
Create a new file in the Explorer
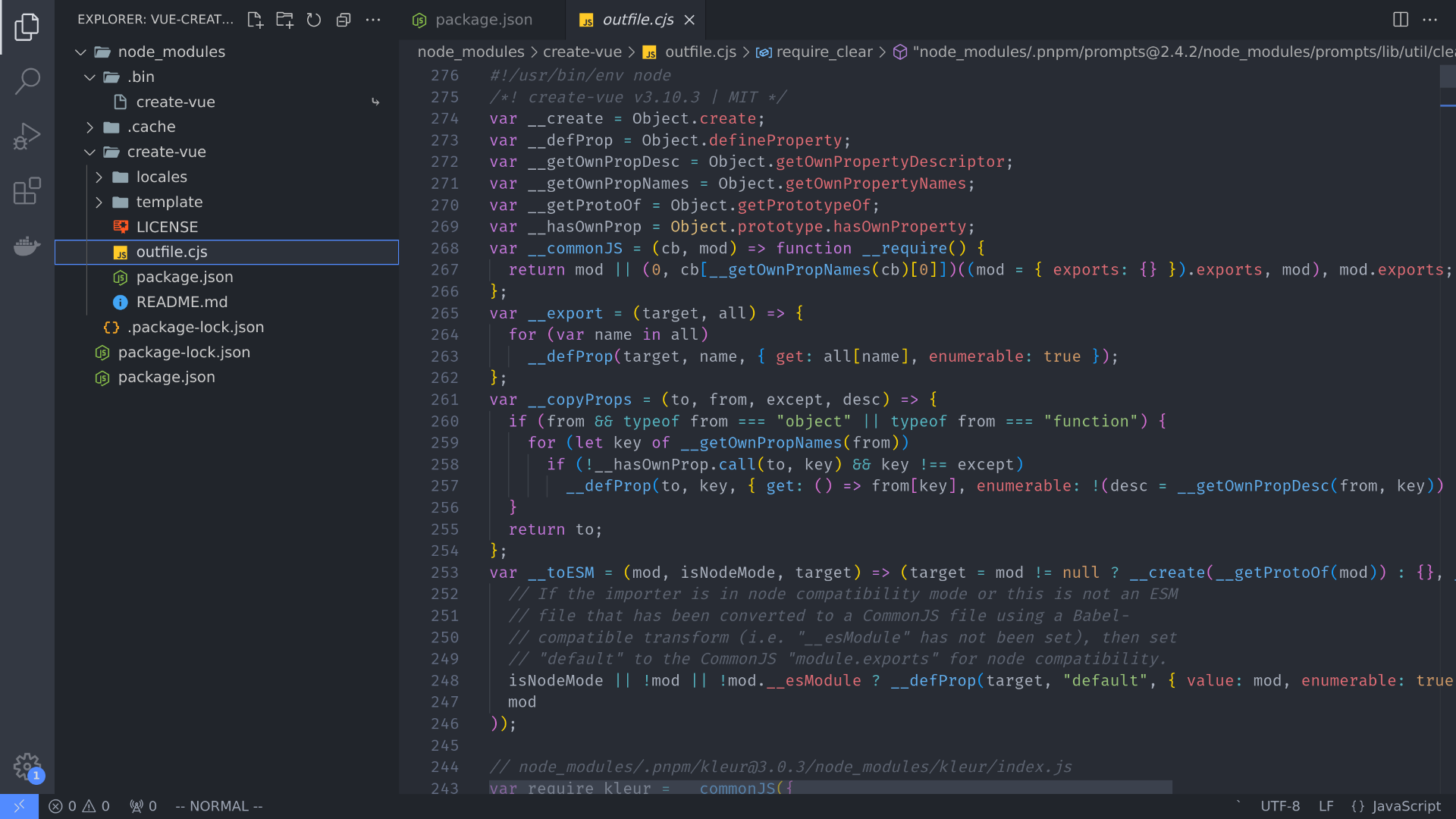(x=255, y=20)
